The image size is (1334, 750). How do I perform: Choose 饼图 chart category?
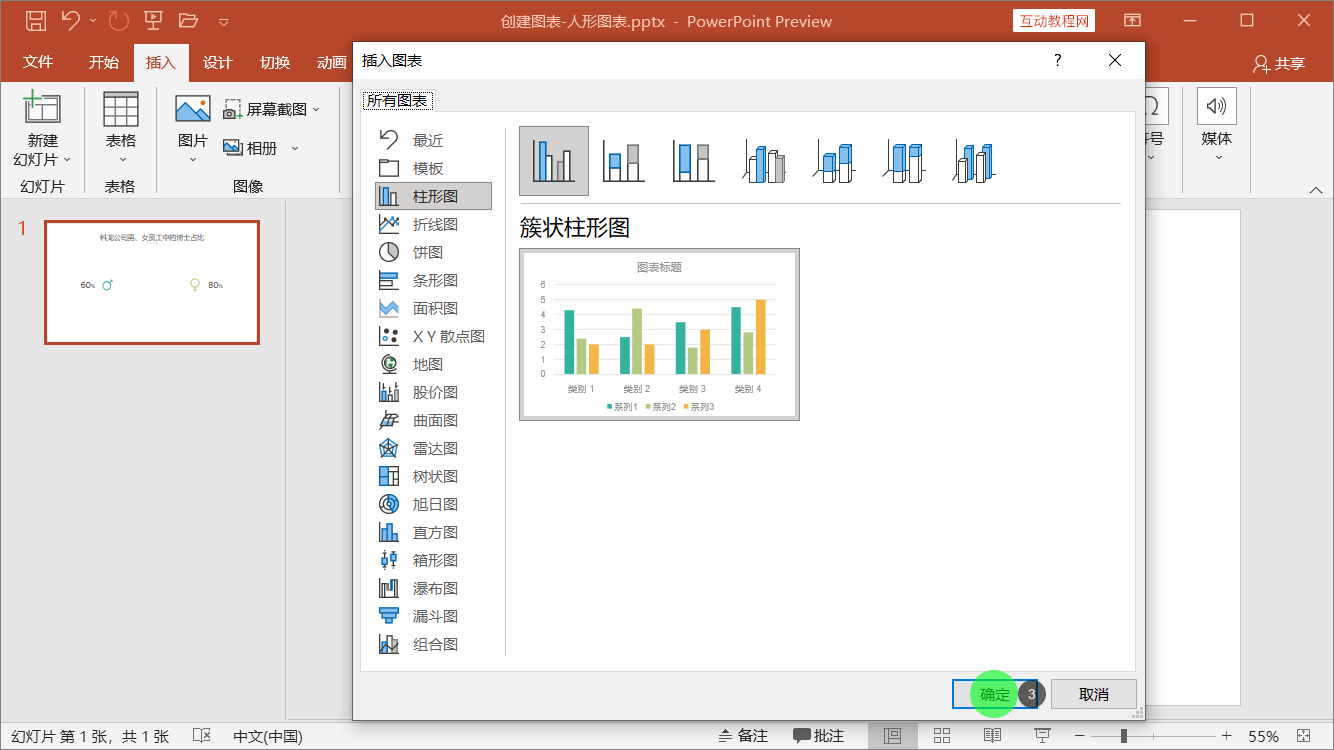click(433, 252)
